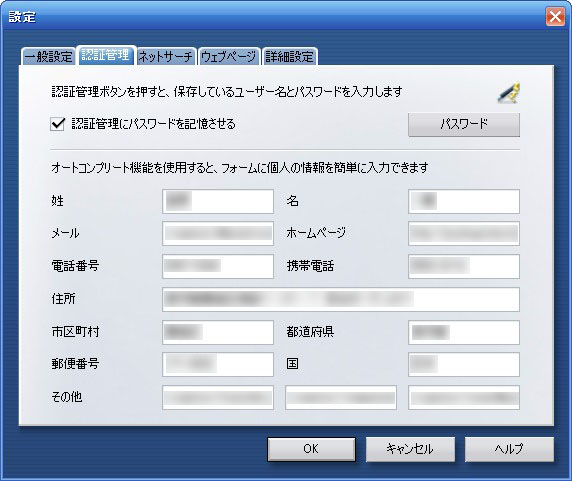Click the 電話番号 input field
Image resolution: width=572 pixels, height=481 pixels.
click(x=218, y=266)
